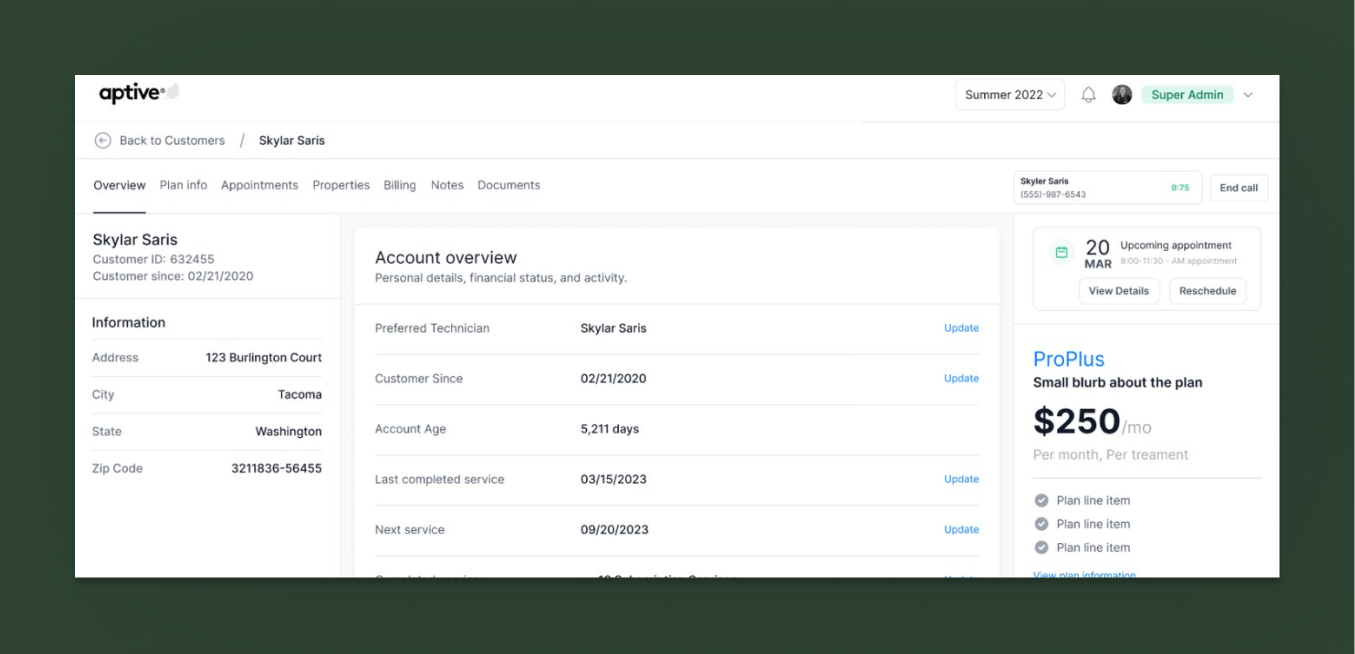Image resolution: width=1355 pixels, height=654 pixels.
Task: Open the Appointments tab
Action: pyautogui.click(x=259, y=185)
